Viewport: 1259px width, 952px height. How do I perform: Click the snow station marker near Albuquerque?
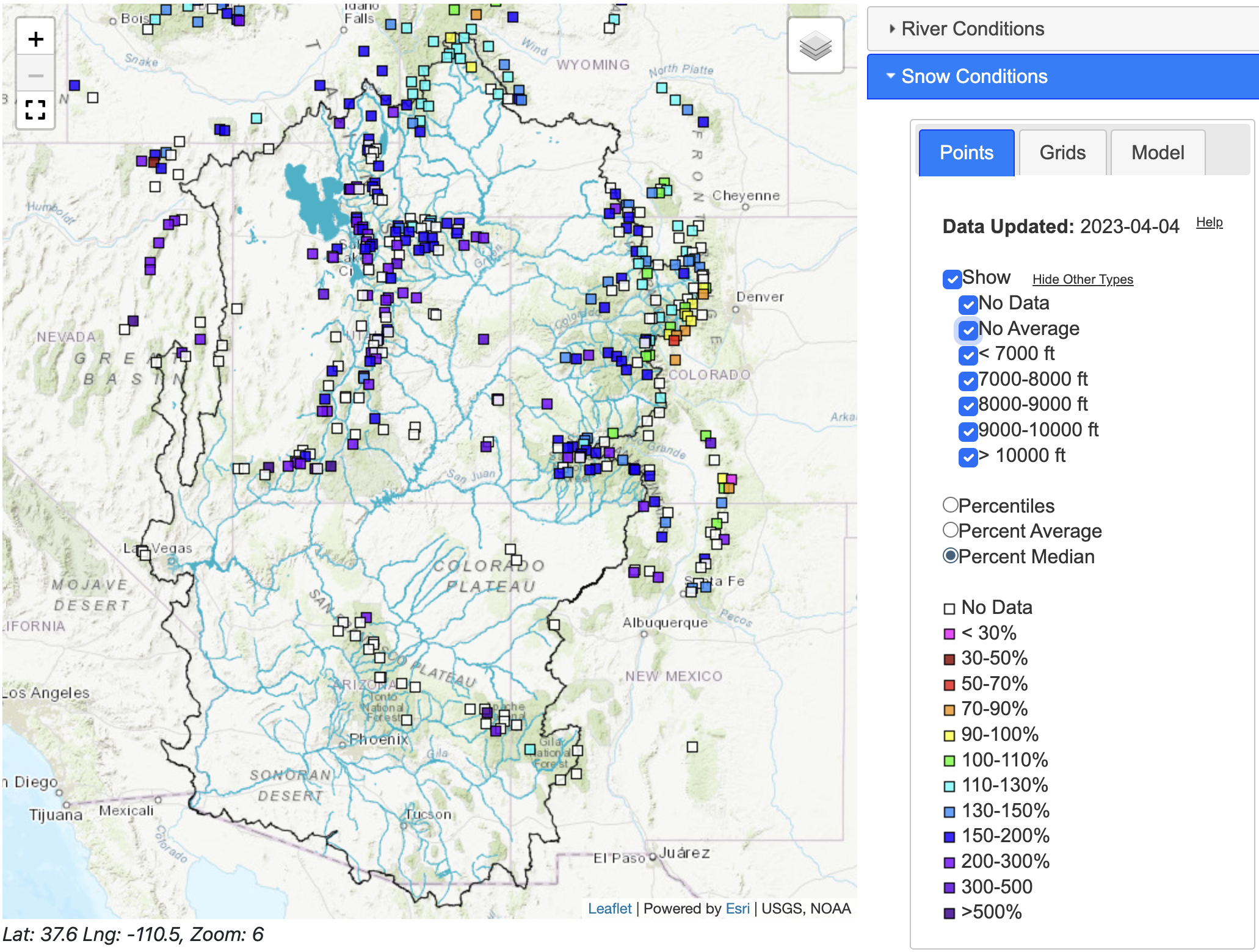coord(554,625)
